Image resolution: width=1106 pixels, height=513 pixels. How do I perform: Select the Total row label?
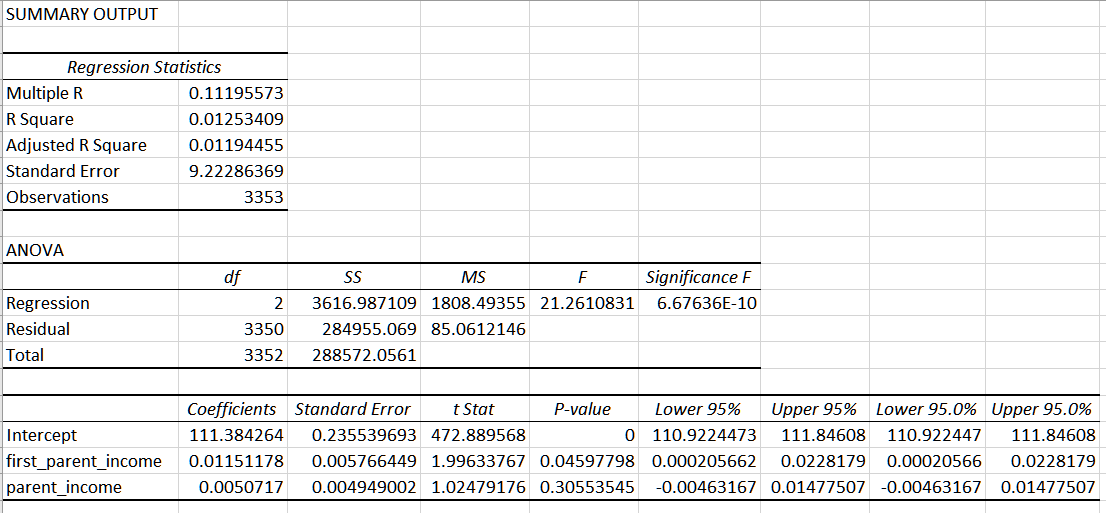(x=90, y=355)
